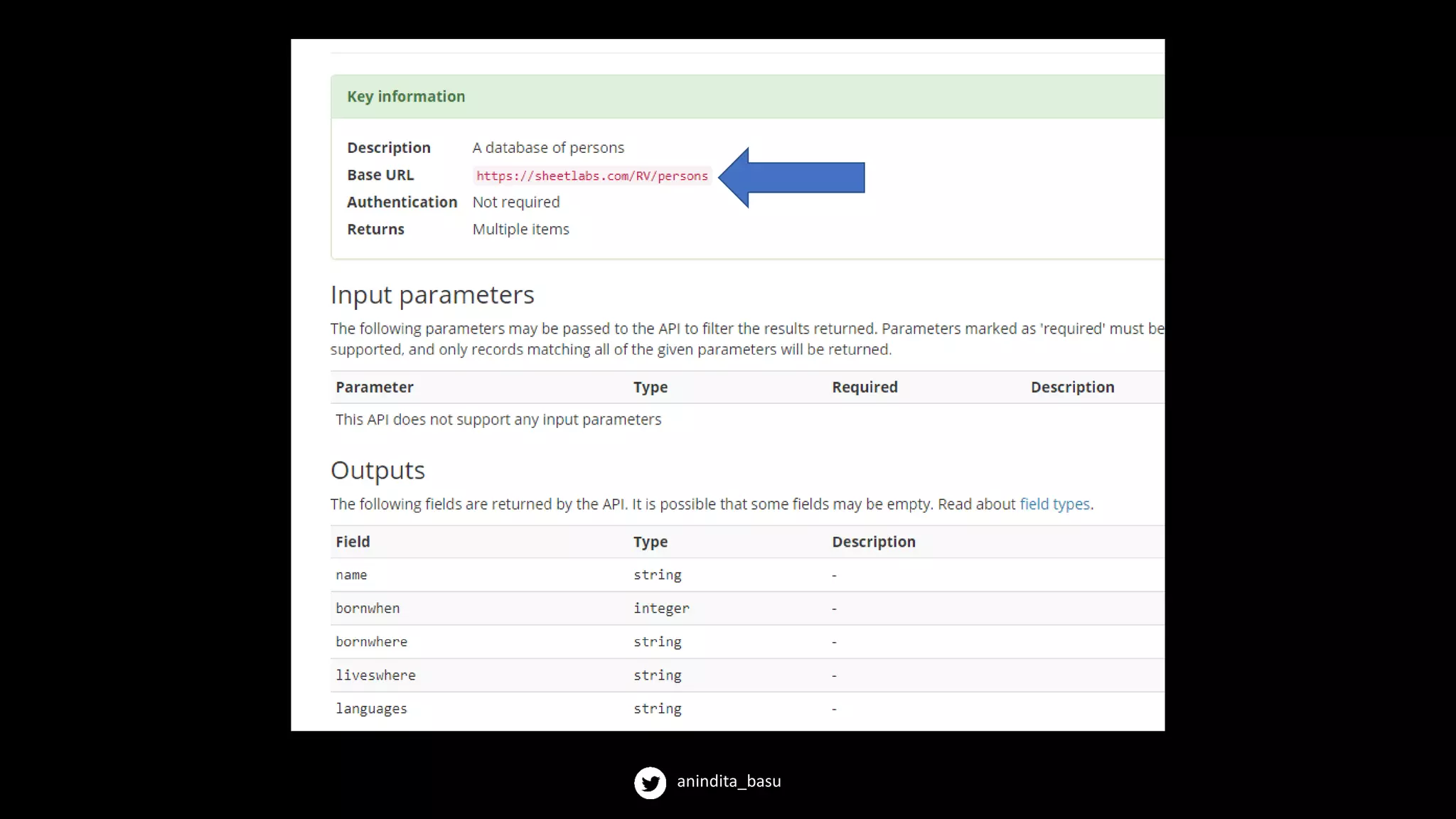Click the Key information panel header
Viewport: 1456px width, 819px height.
(406, 97)
